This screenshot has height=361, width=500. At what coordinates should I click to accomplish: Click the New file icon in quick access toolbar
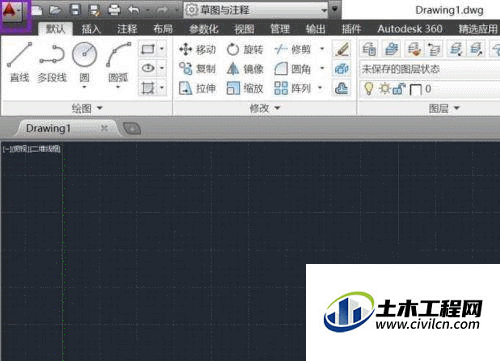(x=36, y=10)
